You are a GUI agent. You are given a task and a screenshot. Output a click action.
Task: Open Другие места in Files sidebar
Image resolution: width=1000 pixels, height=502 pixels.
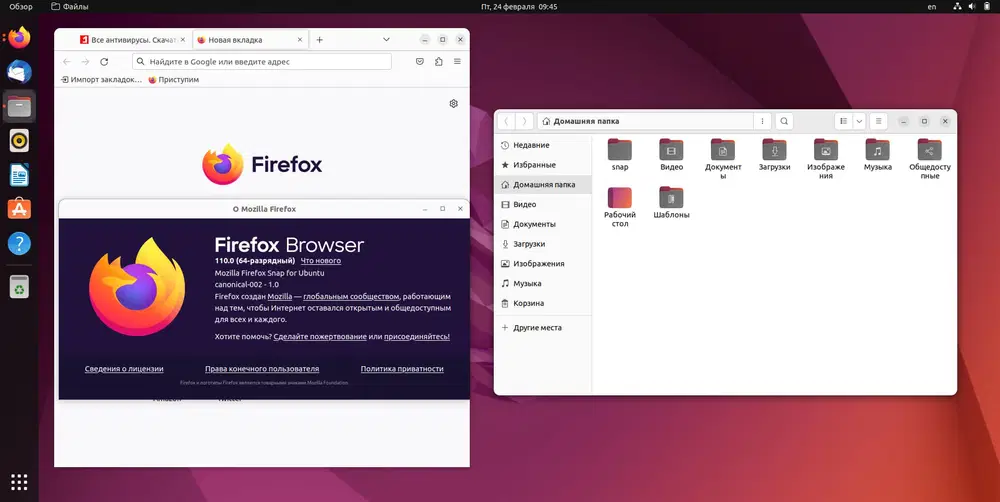click(543, 327)
